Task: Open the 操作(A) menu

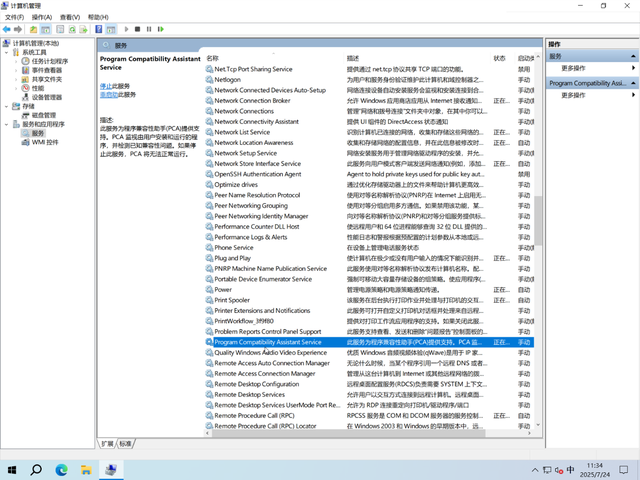Action: (42, 17)
